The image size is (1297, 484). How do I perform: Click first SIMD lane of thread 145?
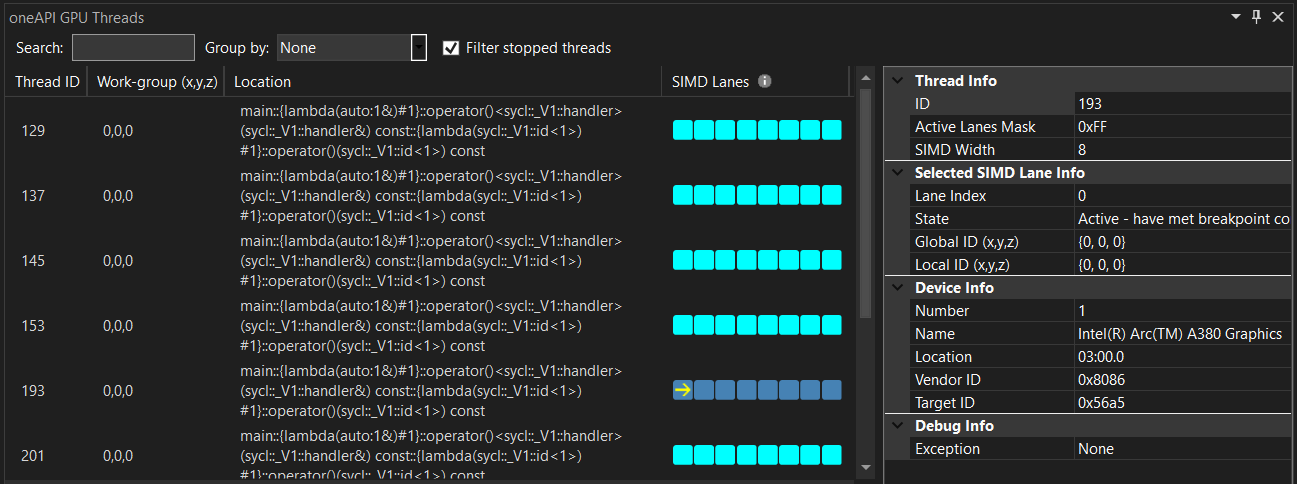click(x=683, y=260)
